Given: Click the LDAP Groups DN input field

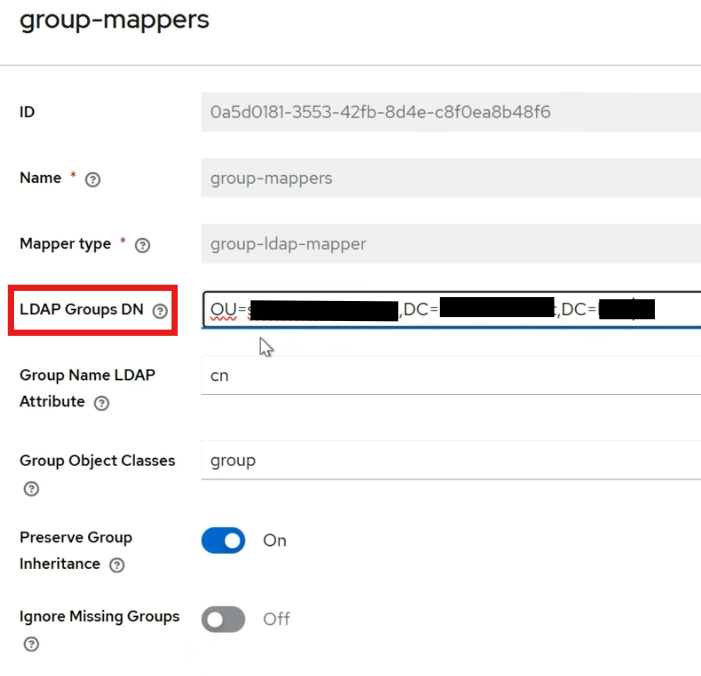Looking at the screenshot, I should [x=450, y=310].
